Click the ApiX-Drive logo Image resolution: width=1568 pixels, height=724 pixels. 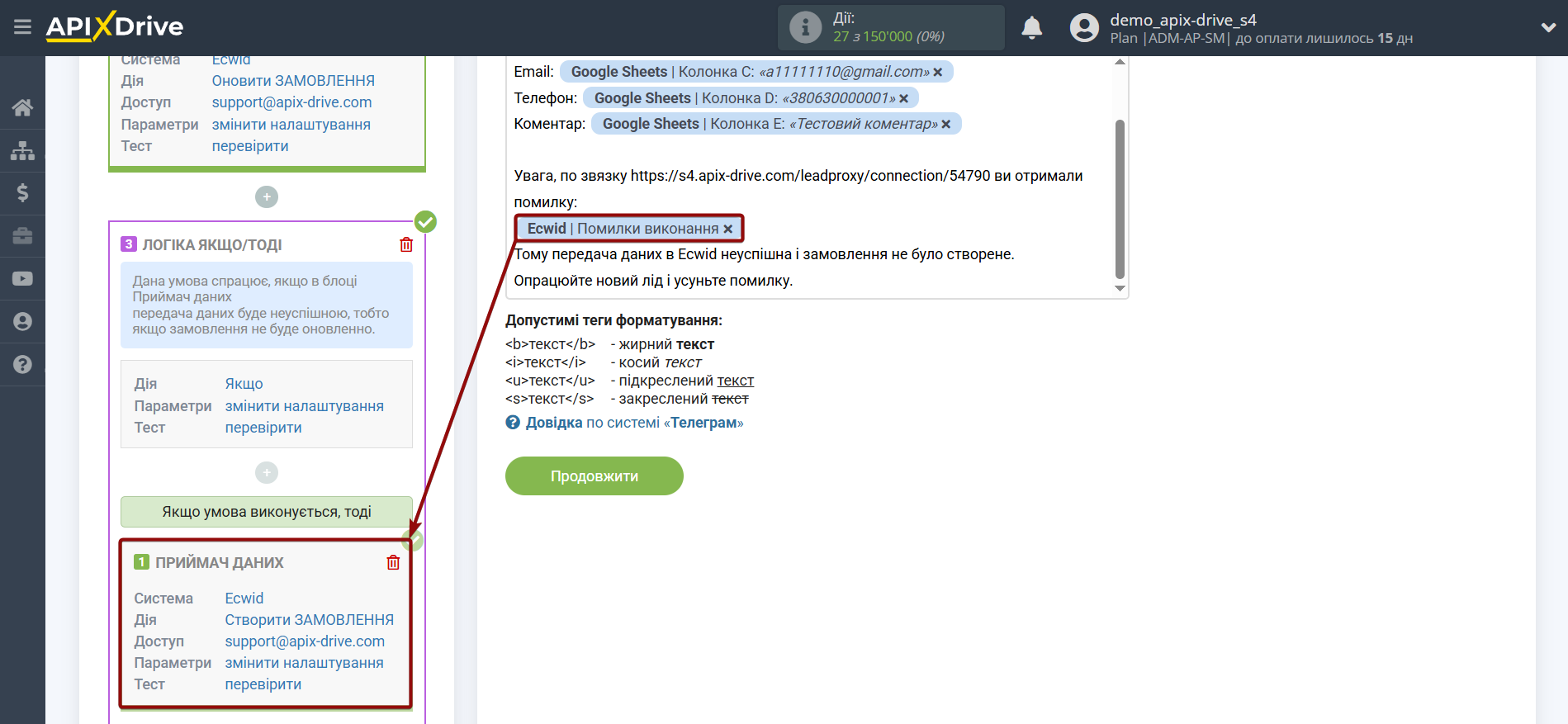(115, 26)
